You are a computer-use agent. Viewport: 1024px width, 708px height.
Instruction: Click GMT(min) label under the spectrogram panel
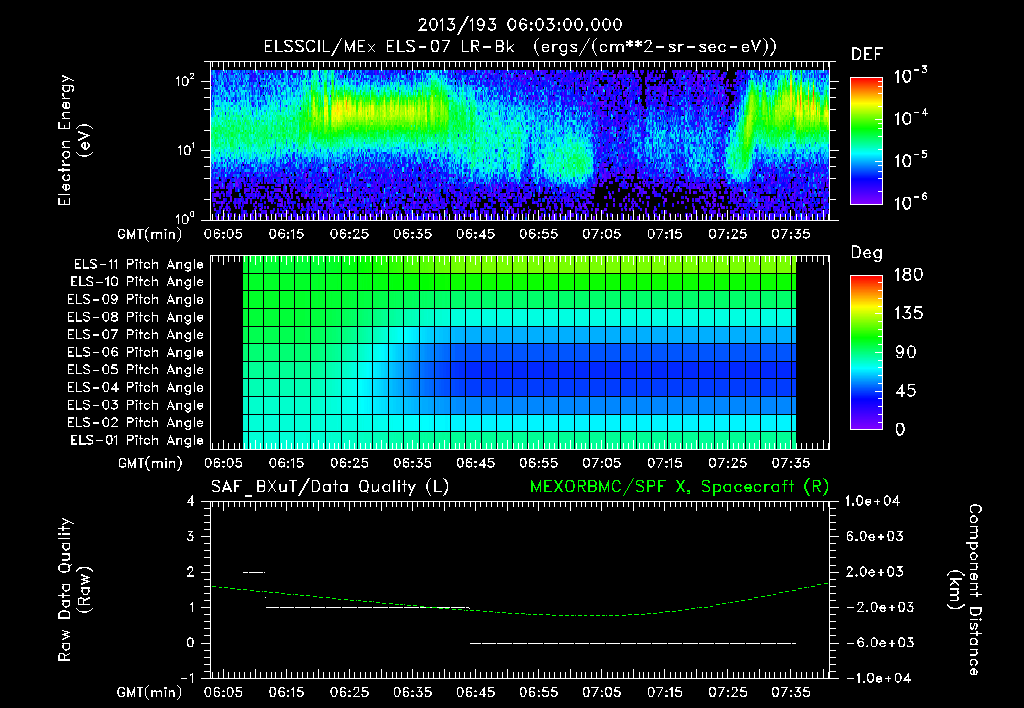tap(150, 234)
